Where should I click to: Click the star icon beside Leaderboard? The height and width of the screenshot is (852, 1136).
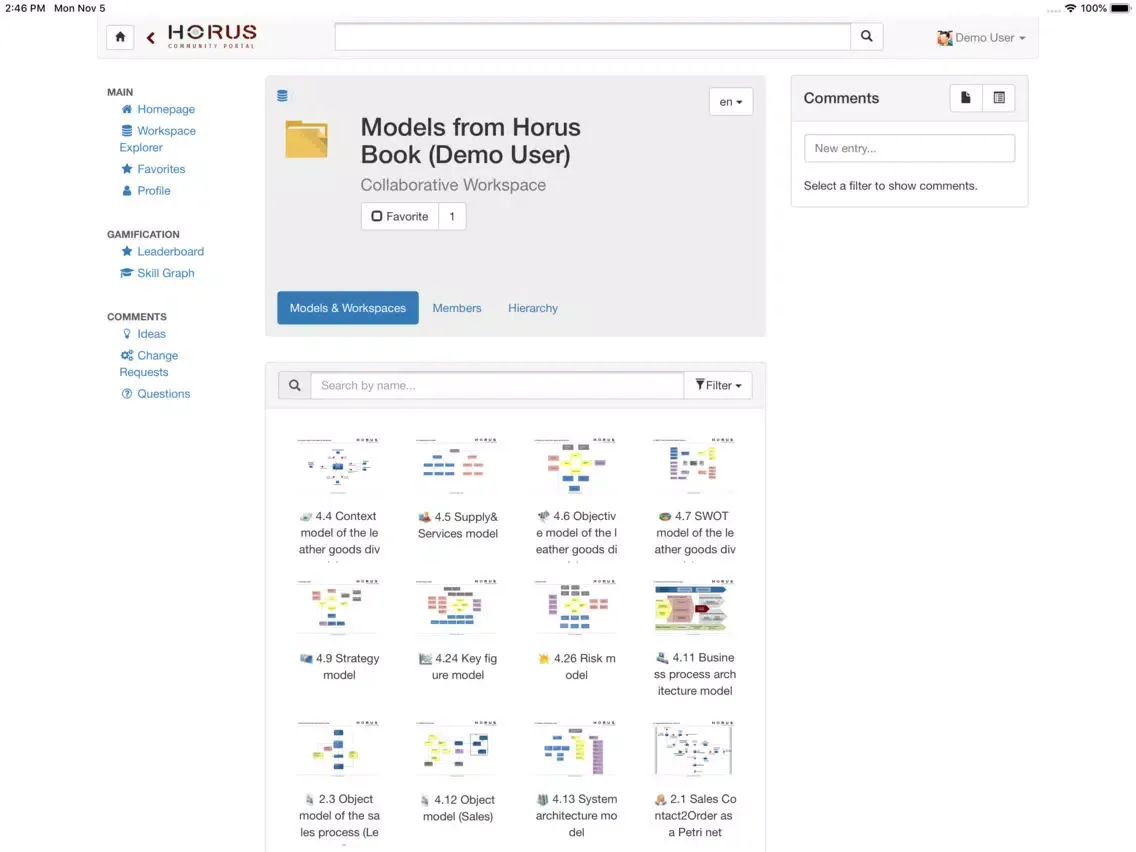pos(127,251)
